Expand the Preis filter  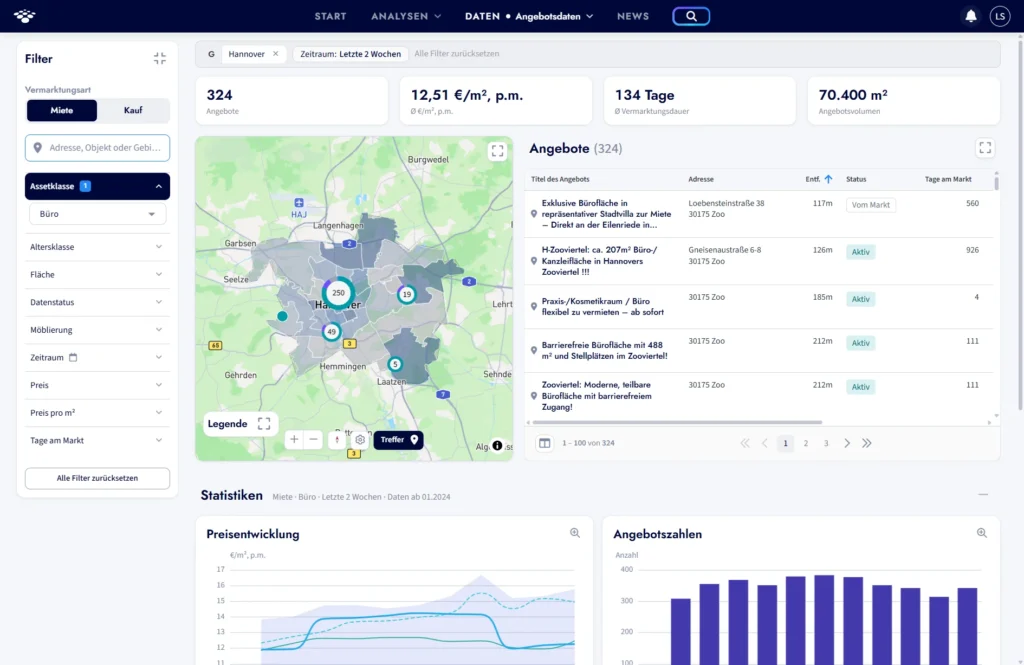tap(97, 385)
